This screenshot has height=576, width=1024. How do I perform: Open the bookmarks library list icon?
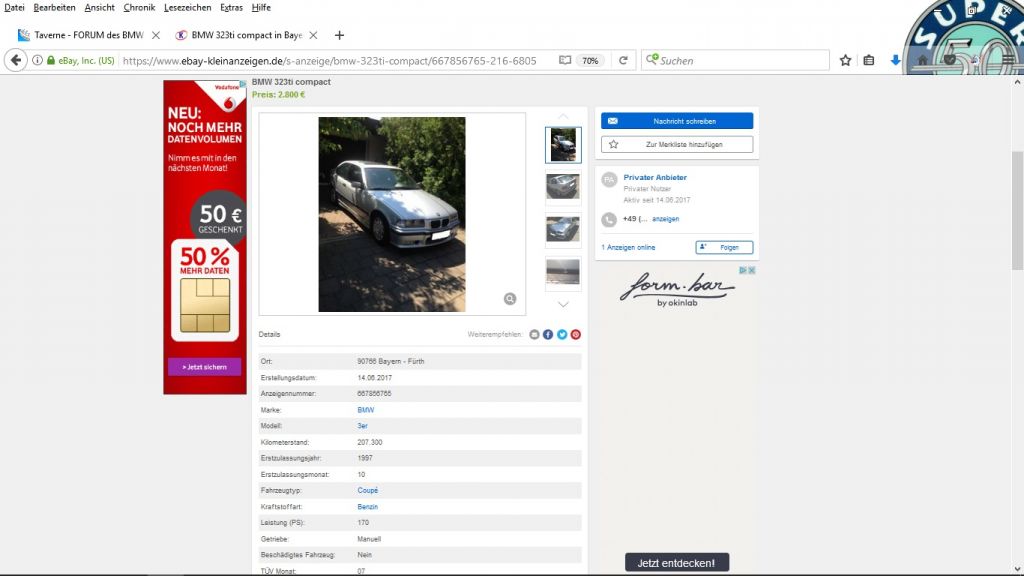[x=869, y=60]
